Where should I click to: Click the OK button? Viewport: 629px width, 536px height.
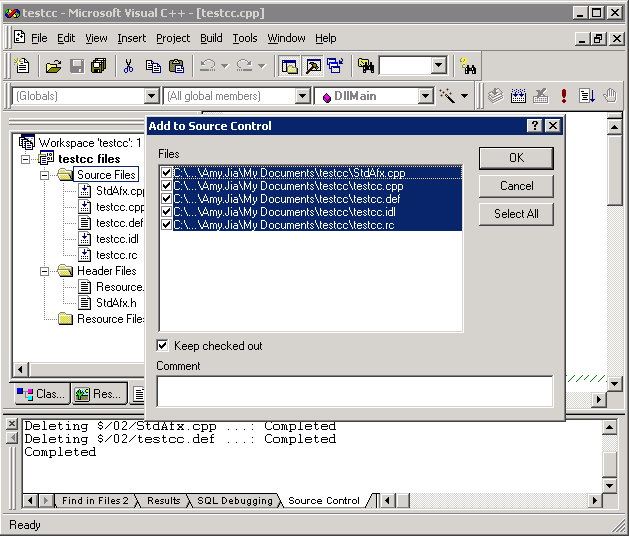[516, 158]
